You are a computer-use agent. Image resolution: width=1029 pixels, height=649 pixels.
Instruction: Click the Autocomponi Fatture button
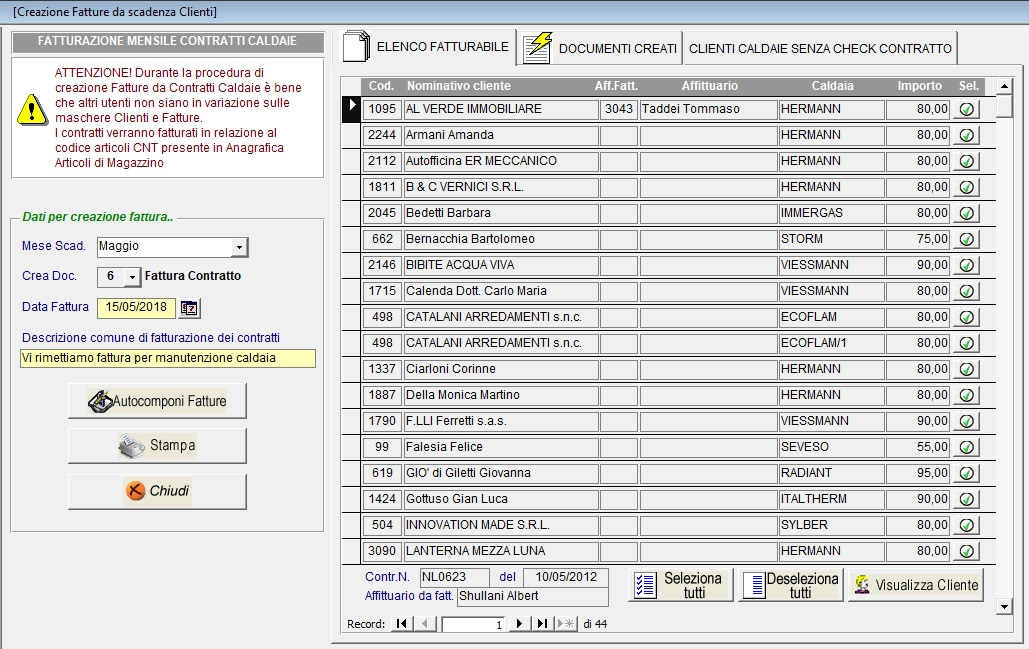coord(158,401)
